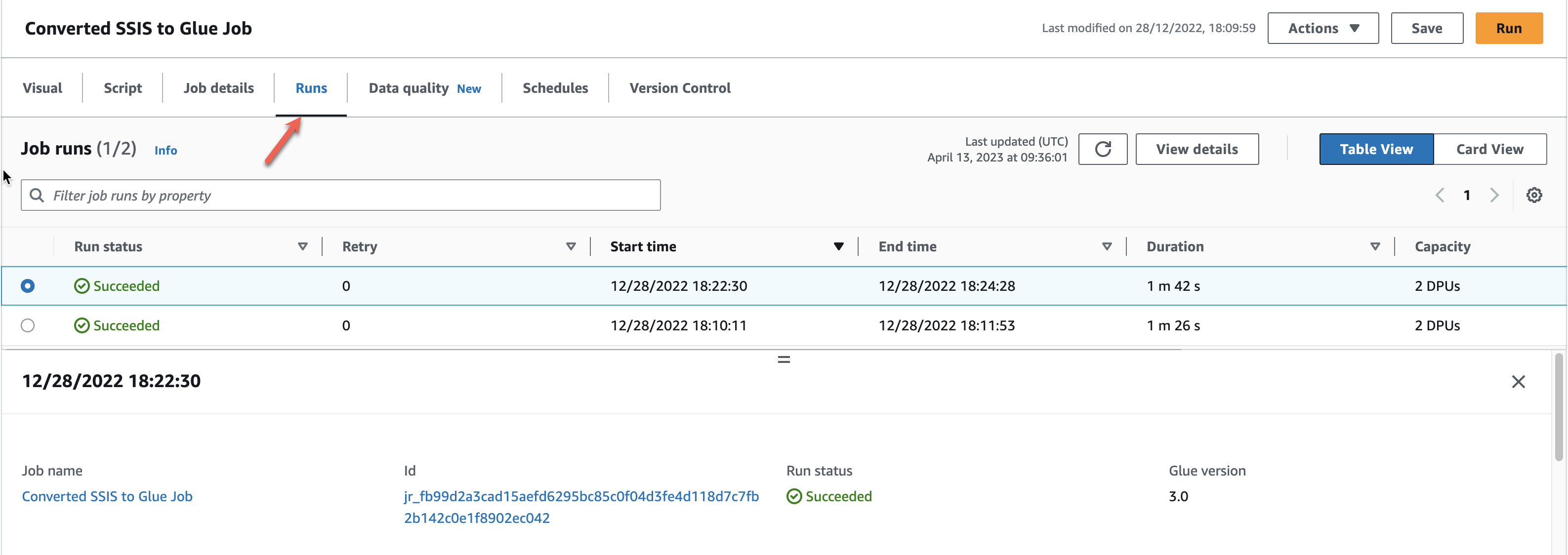
Task: Go to previous page arrow
Action: coord(1440,196)
